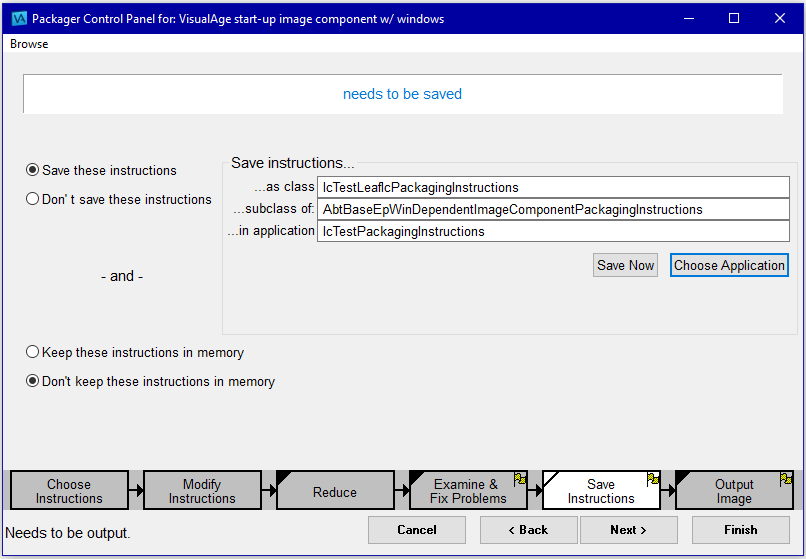Viewport: 806px width, 559px height.
Task: Click the '...as class' name field
Action: tap(552, 187)
